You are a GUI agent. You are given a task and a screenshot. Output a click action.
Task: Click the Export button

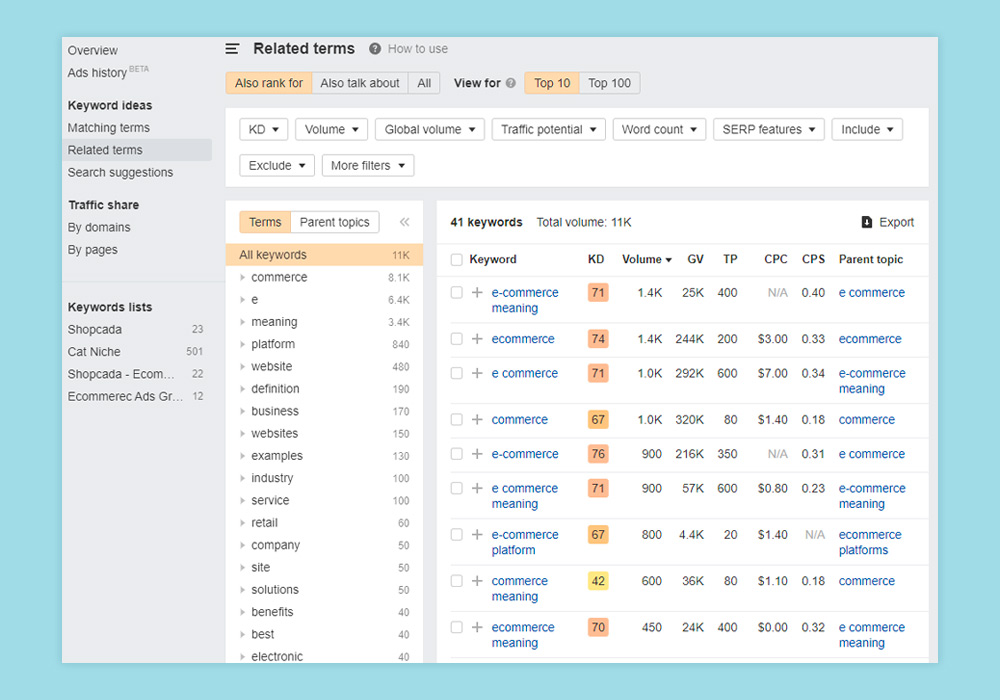(x=888, y=222)
